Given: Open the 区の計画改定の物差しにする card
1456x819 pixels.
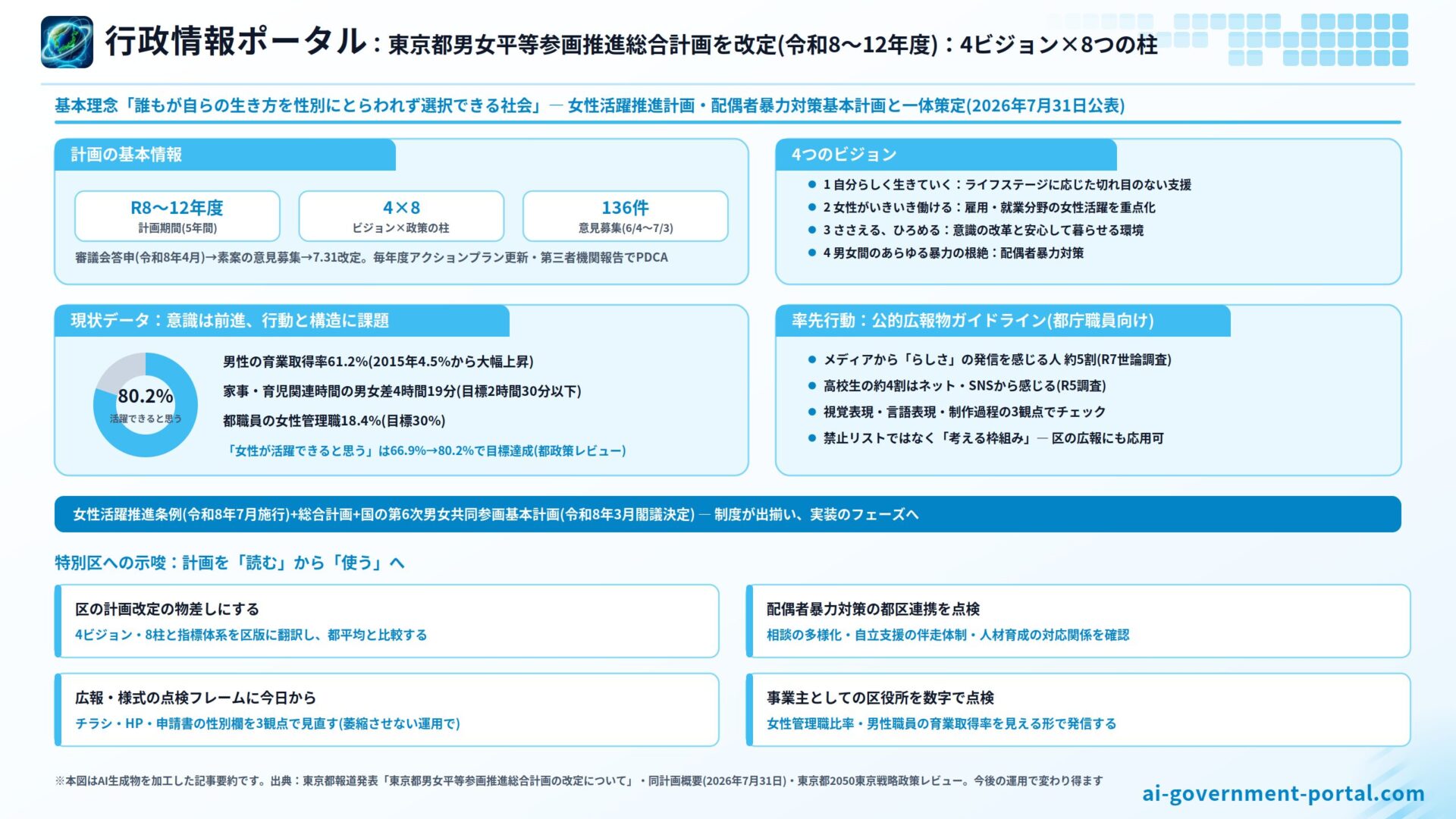Looking at the screenshot, I should (387, 621).
